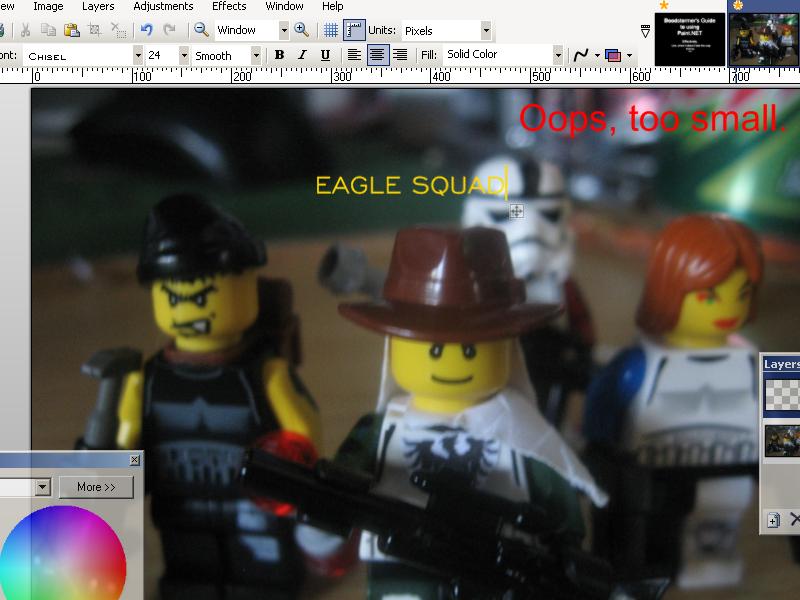Open the Colors primary/secondary dropdown

tap(43, 487)
